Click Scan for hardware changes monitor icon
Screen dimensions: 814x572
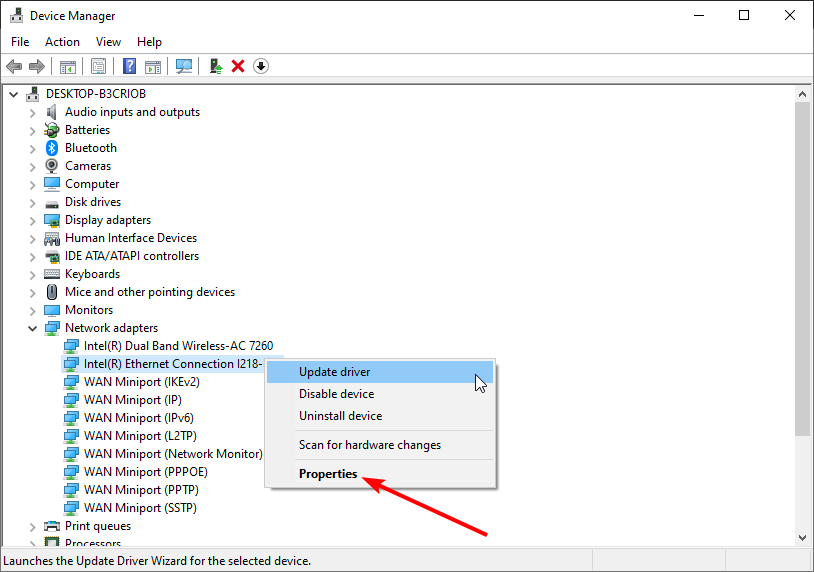coord(184,66)
